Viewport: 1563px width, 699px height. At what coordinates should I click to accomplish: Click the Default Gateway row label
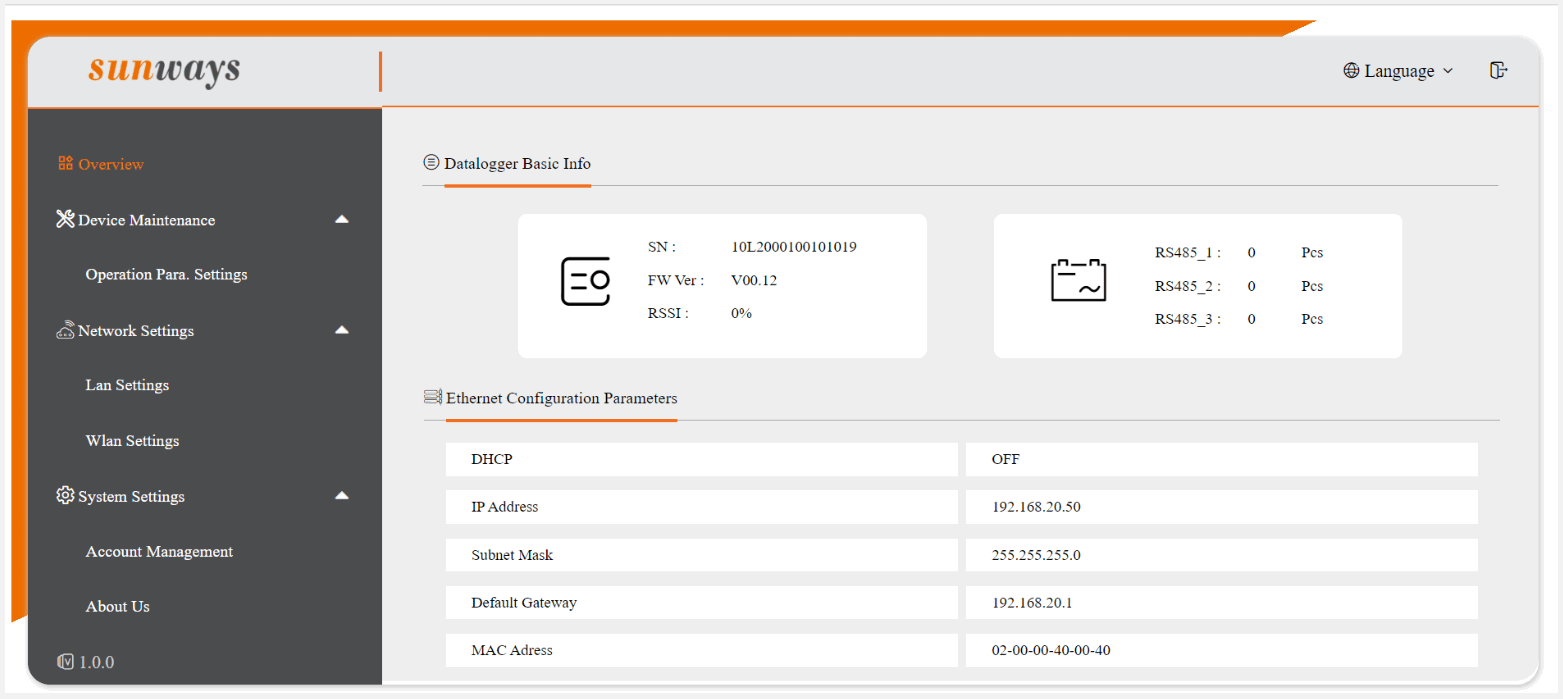pos(524,603)
